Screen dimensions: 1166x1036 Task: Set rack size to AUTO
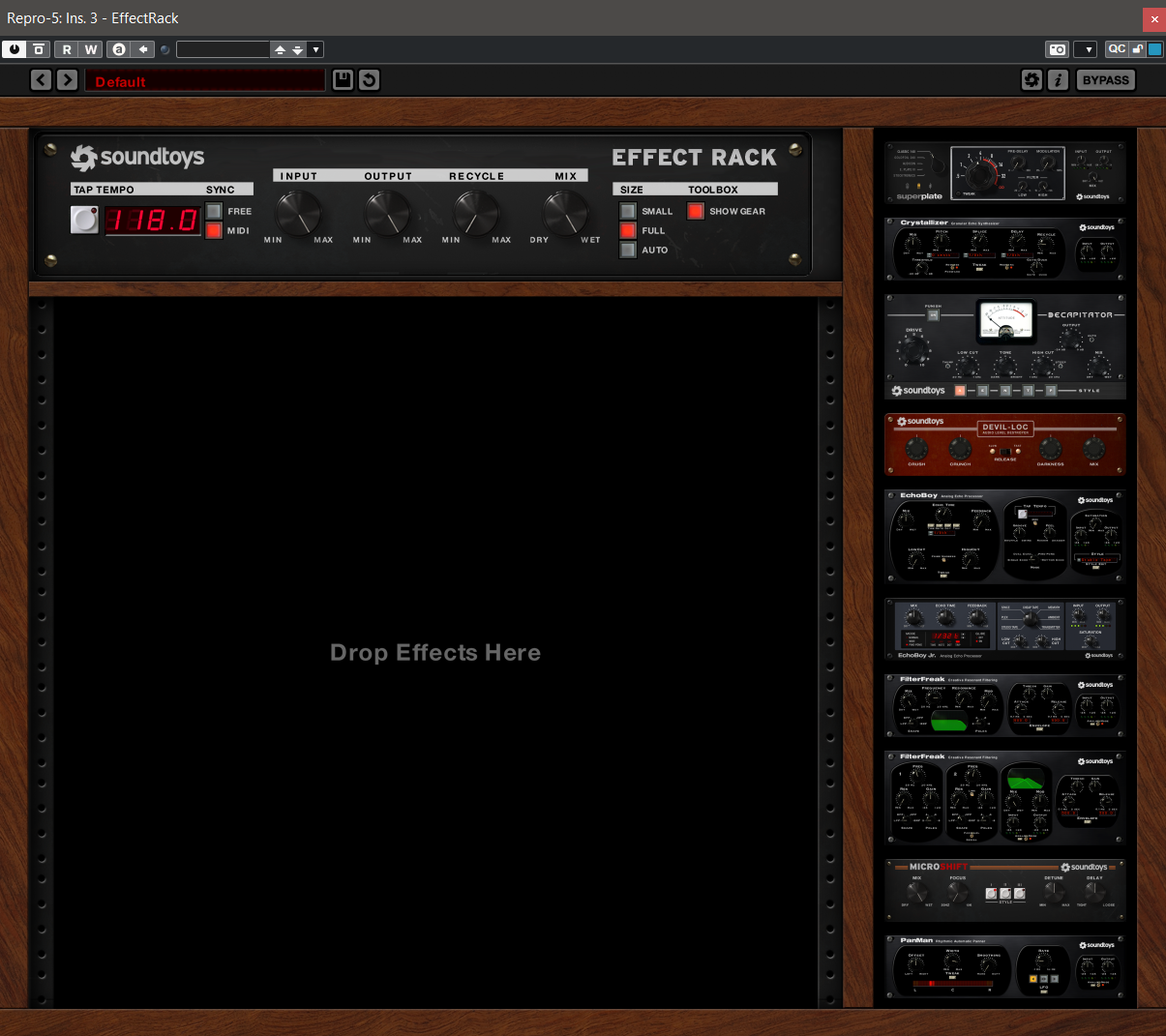click(x=628, y=250)
